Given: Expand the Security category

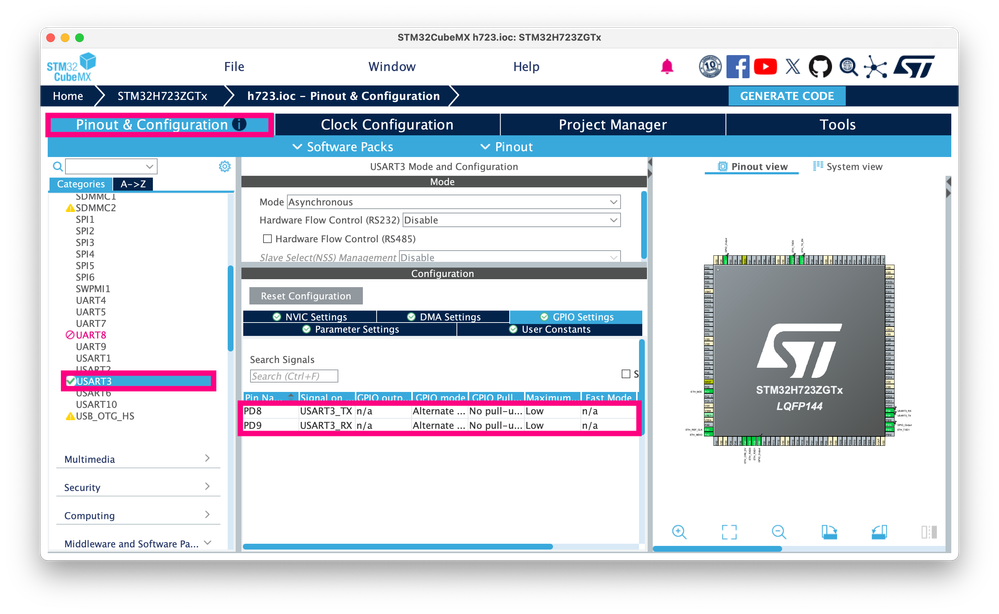Looking at the screenshot, I should click(138, 487).
